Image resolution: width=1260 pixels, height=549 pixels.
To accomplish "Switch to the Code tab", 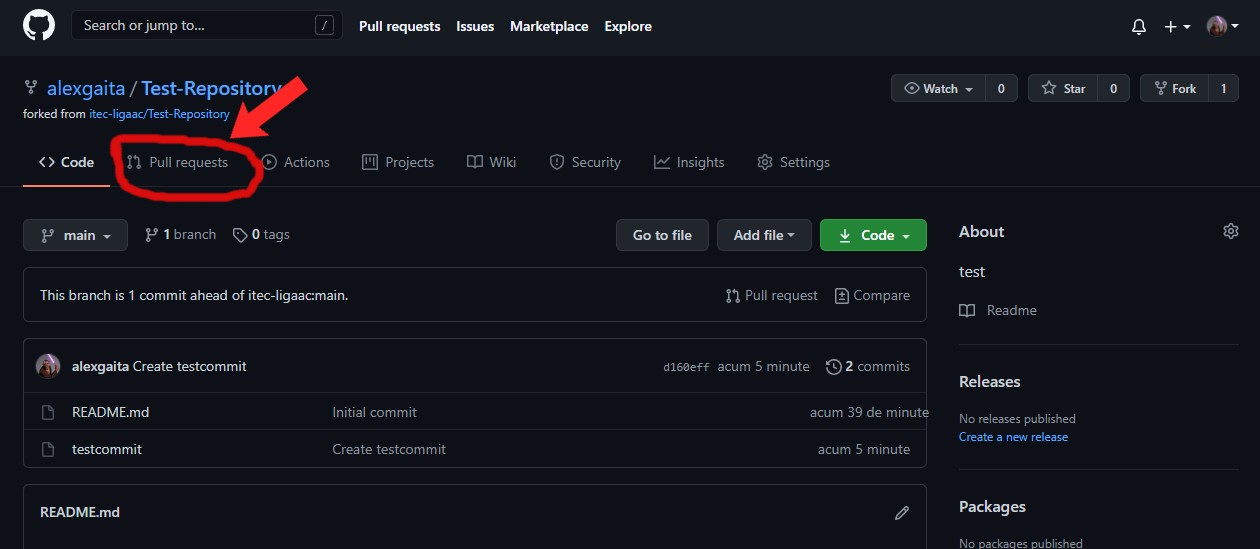I will click(x=66, y=162).
